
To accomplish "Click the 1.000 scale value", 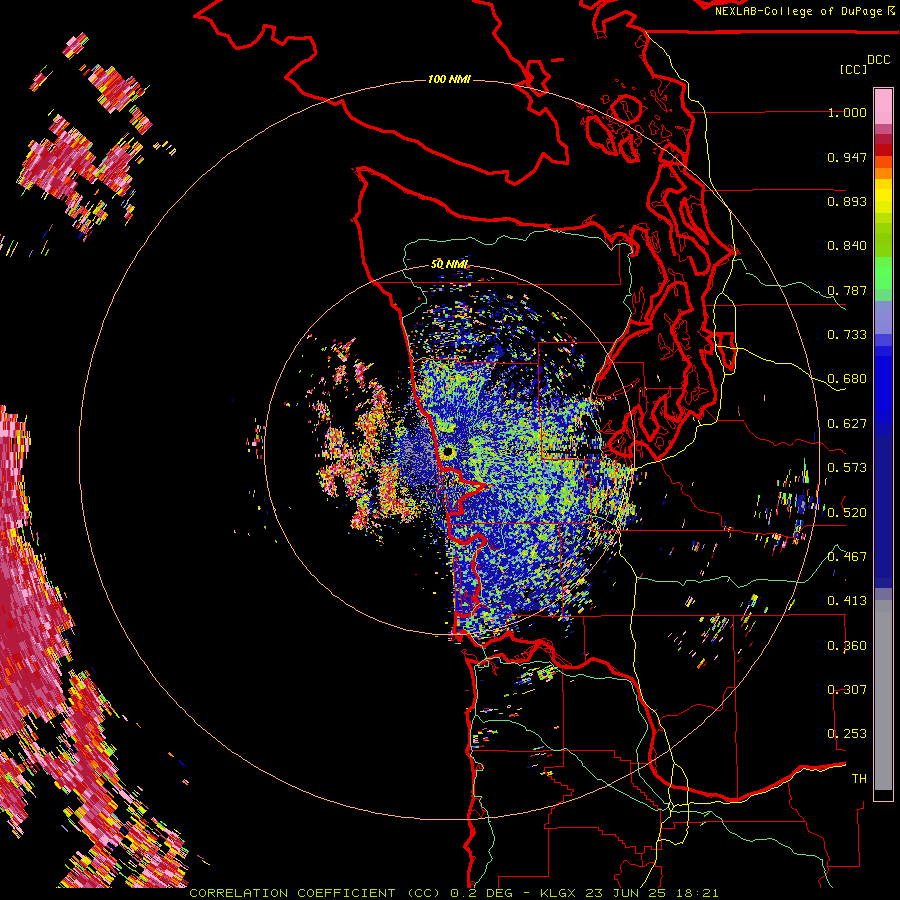I will tap(847, 112).
